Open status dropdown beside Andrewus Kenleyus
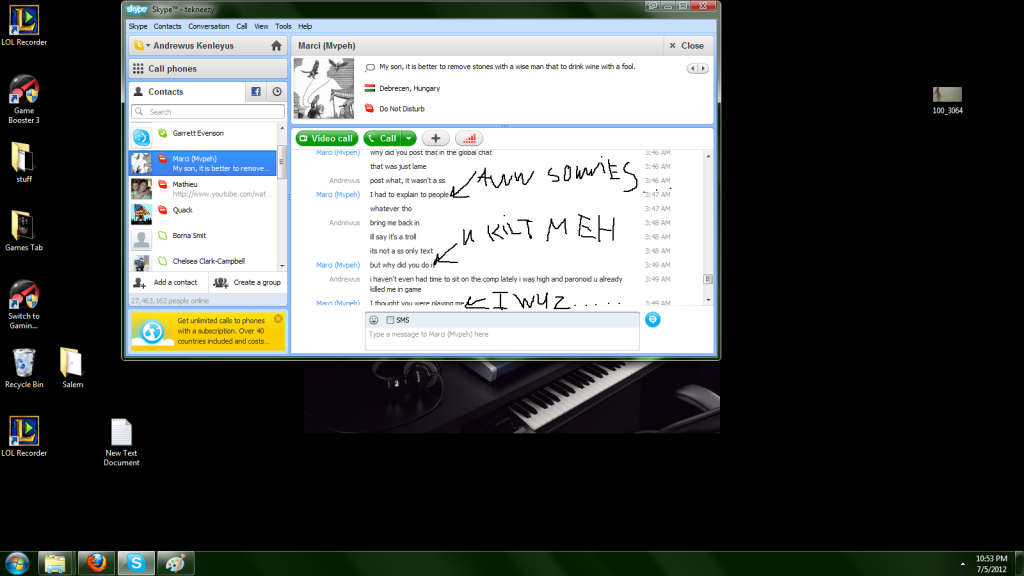The width and height of the screenshot is (1024, 576). pos(142,46)
